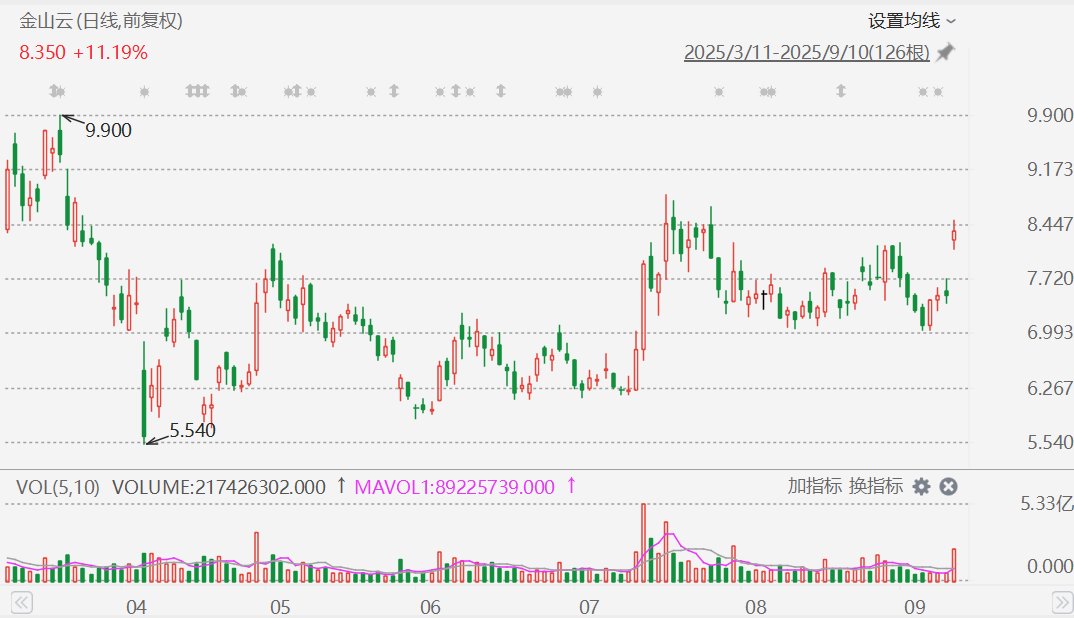Click the 5.33亿 volume axis label
Screen dimensions: 1074x618
tap(1047, 504)
